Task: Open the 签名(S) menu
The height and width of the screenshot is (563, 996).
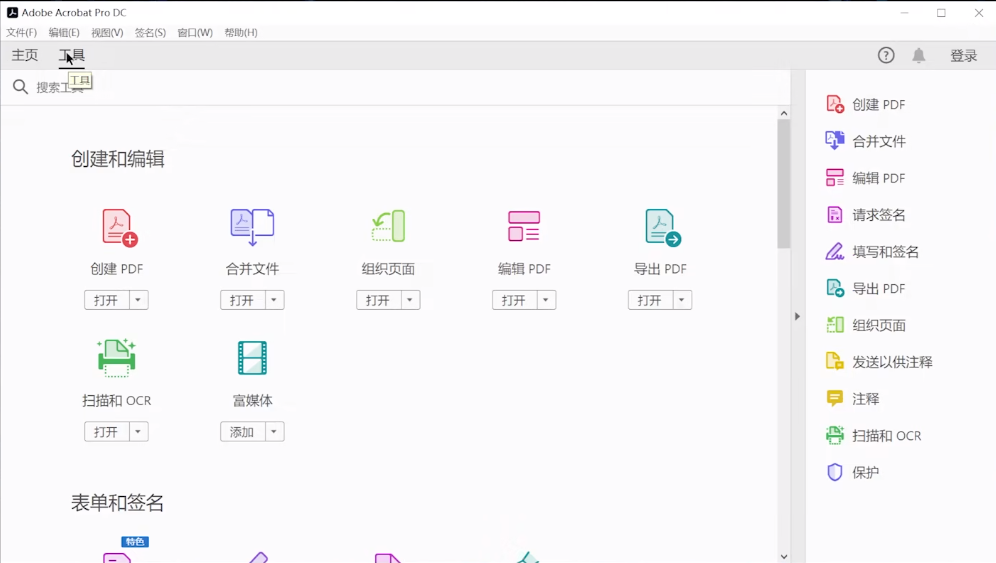Action: (x=151, y=32)
